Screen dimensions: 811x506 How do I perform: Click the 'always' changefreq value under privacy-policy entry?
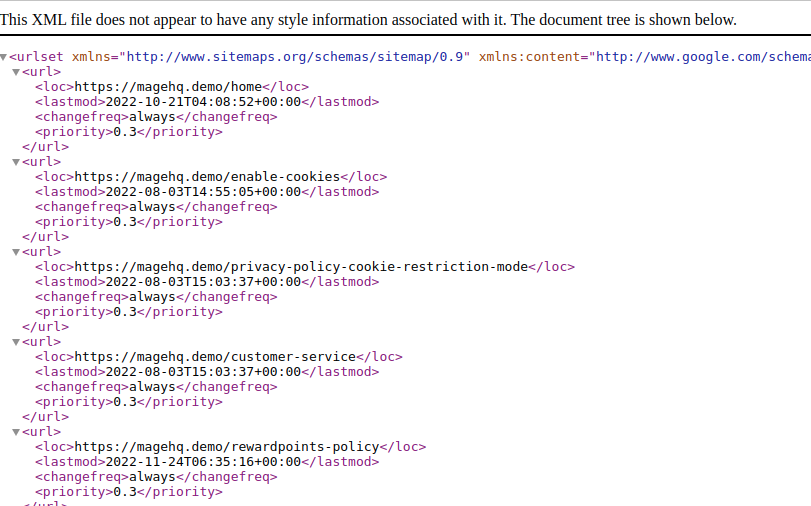[x=152, y=296]
